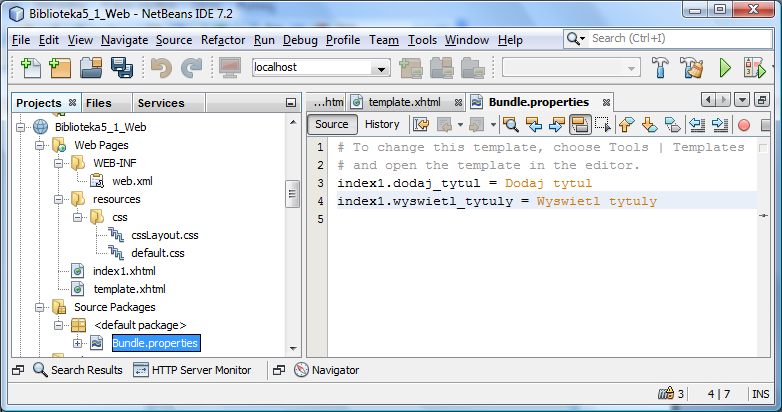Show the opened documents list dropdown
Screen dimensions: 782x412
(x=742, y=100)
